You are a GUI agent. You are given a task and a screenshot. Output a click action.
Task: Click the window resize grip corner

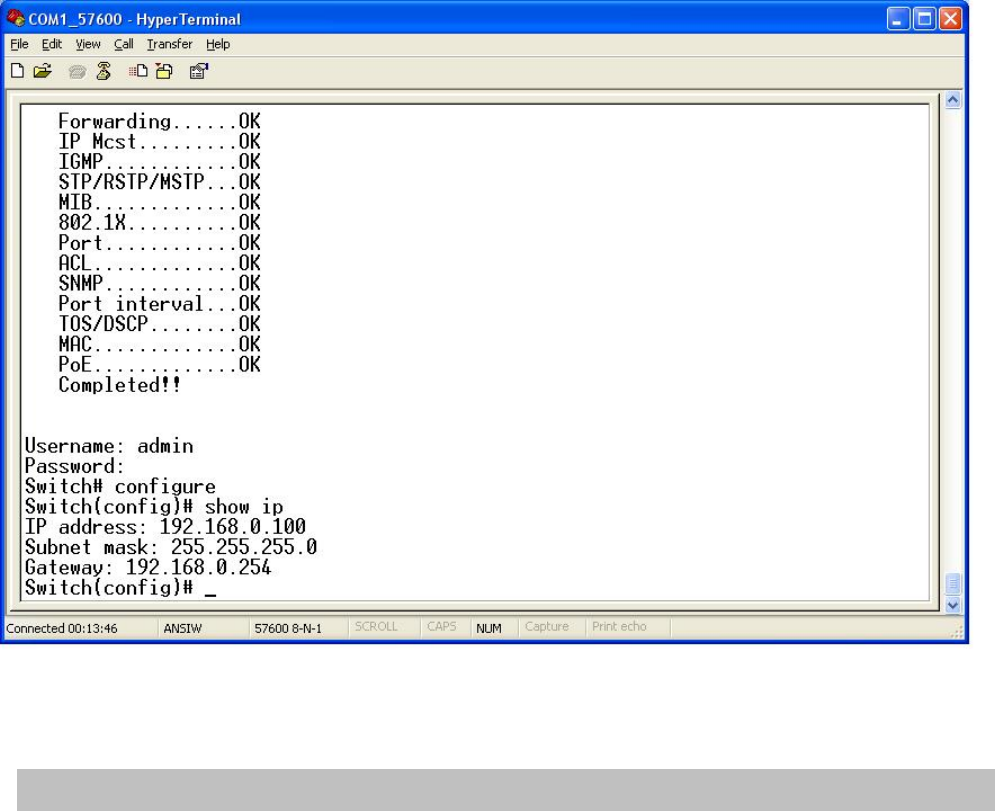coord(958,632)
